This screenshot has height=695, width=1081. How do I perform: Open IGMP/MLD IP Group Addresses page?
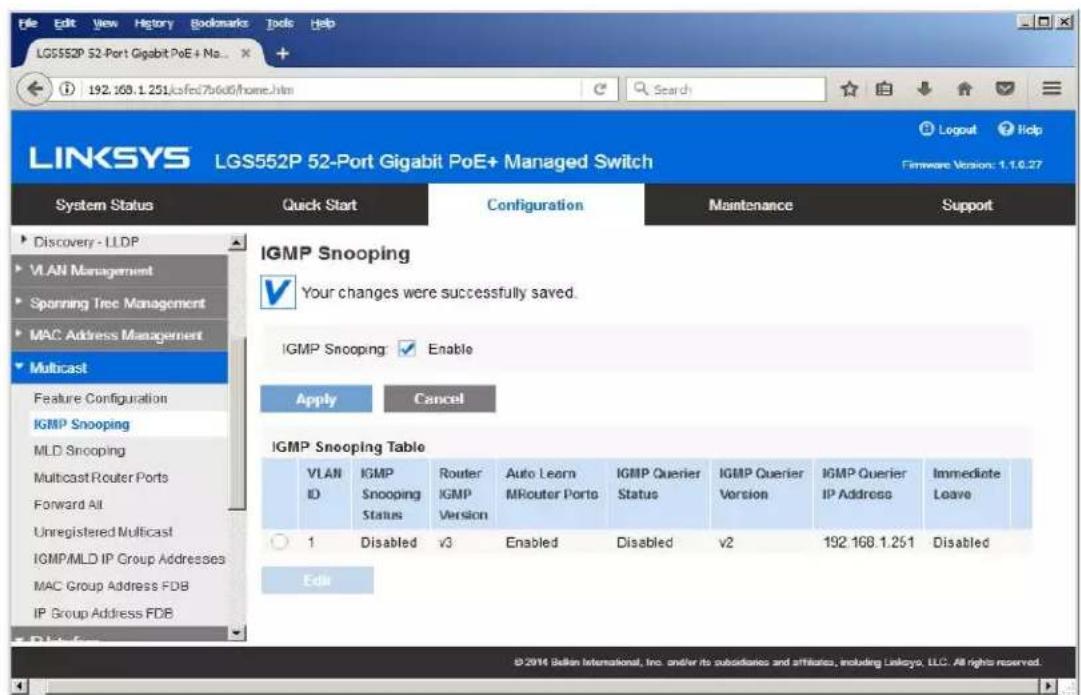(129, 558)
